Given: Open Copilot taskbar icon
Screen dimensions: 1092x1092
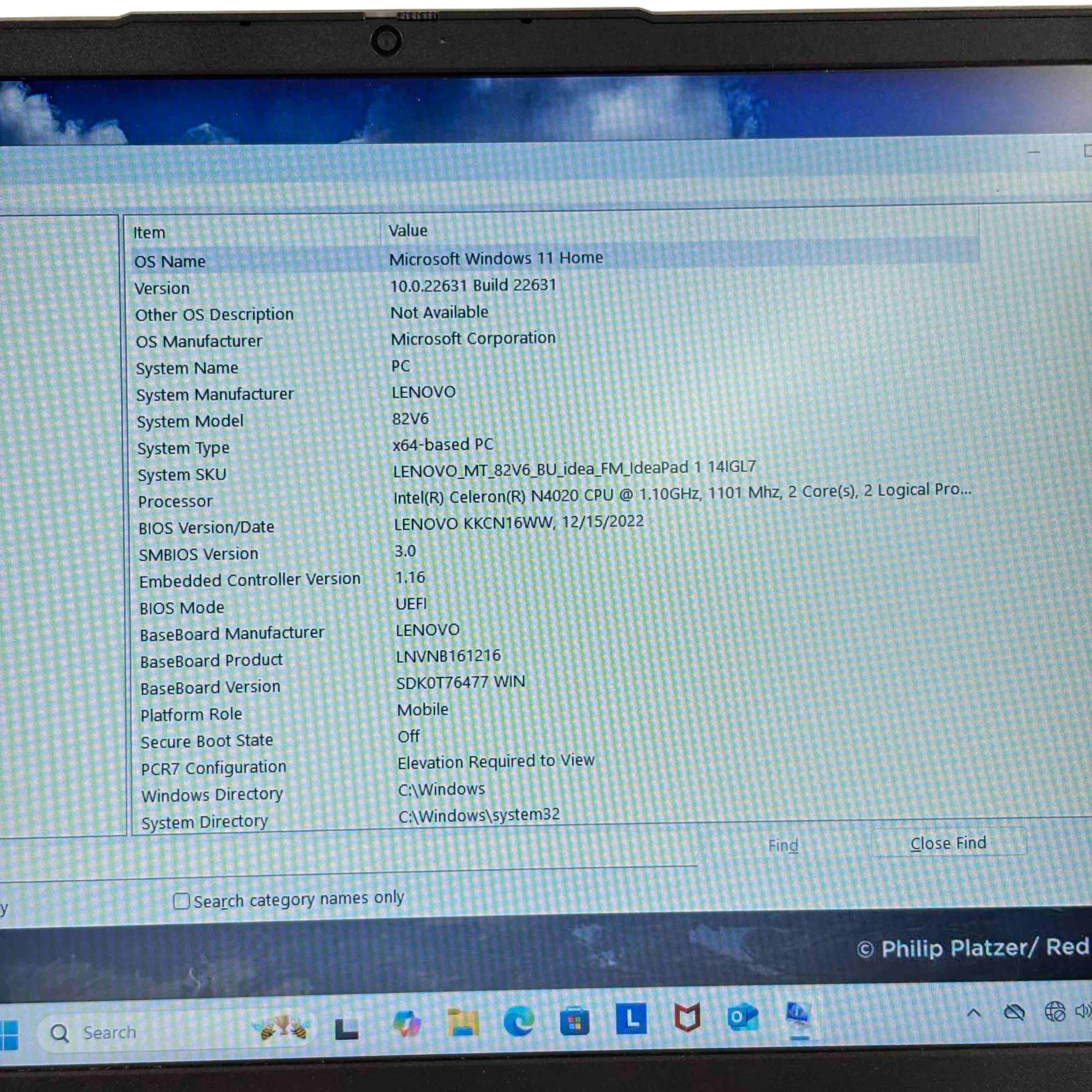Looking at the screenshot, I should [x=407, y=1024].
